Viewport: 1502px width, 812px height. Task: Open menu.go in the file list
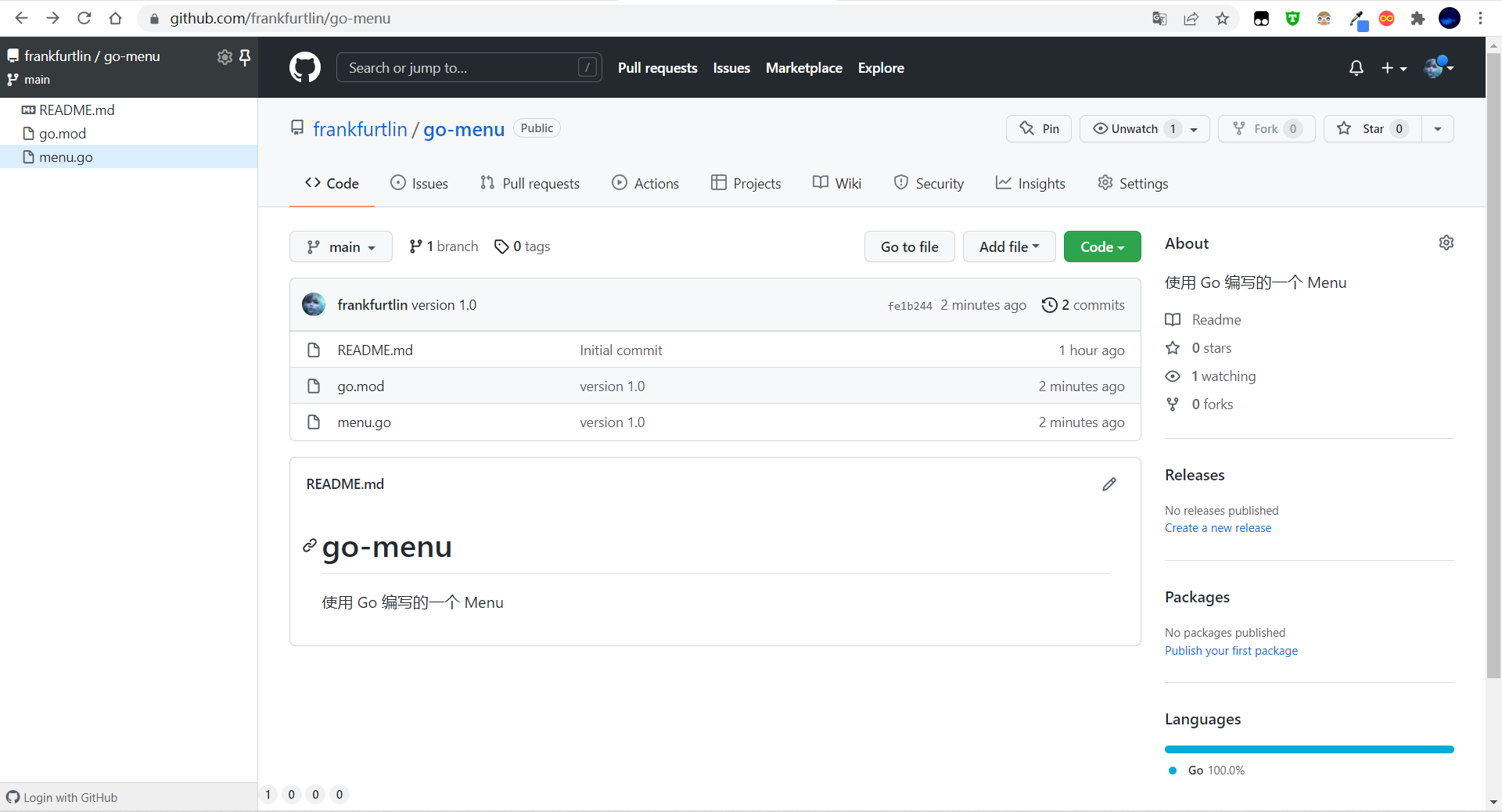(364, 422)
